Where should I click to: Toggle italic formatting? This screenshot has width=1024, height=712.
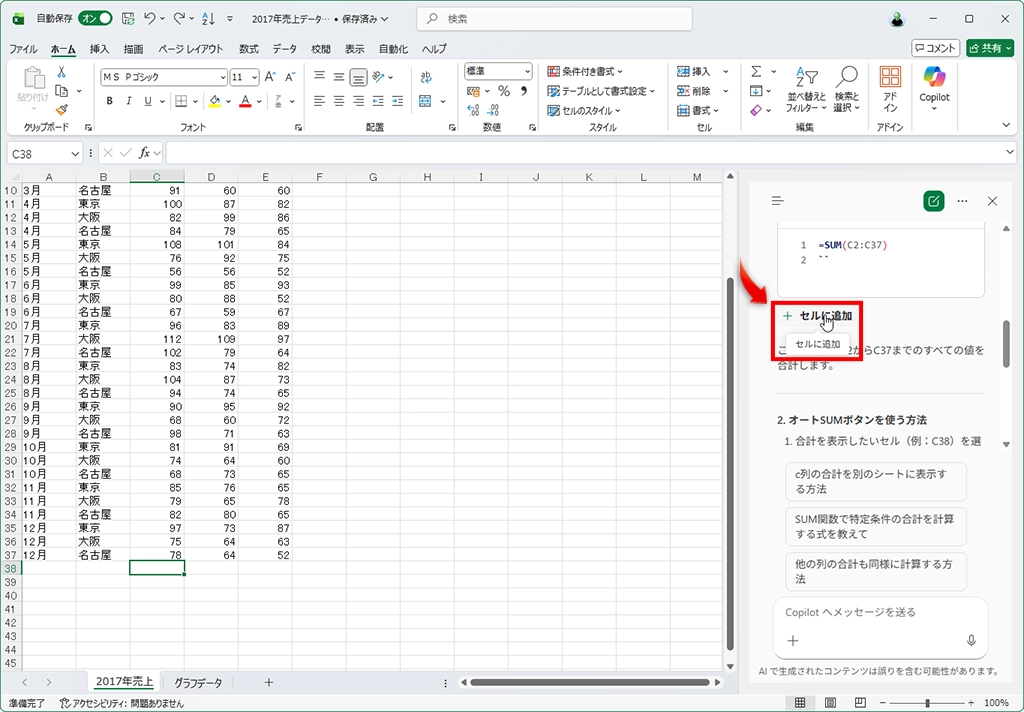click(x=129, y=101)
